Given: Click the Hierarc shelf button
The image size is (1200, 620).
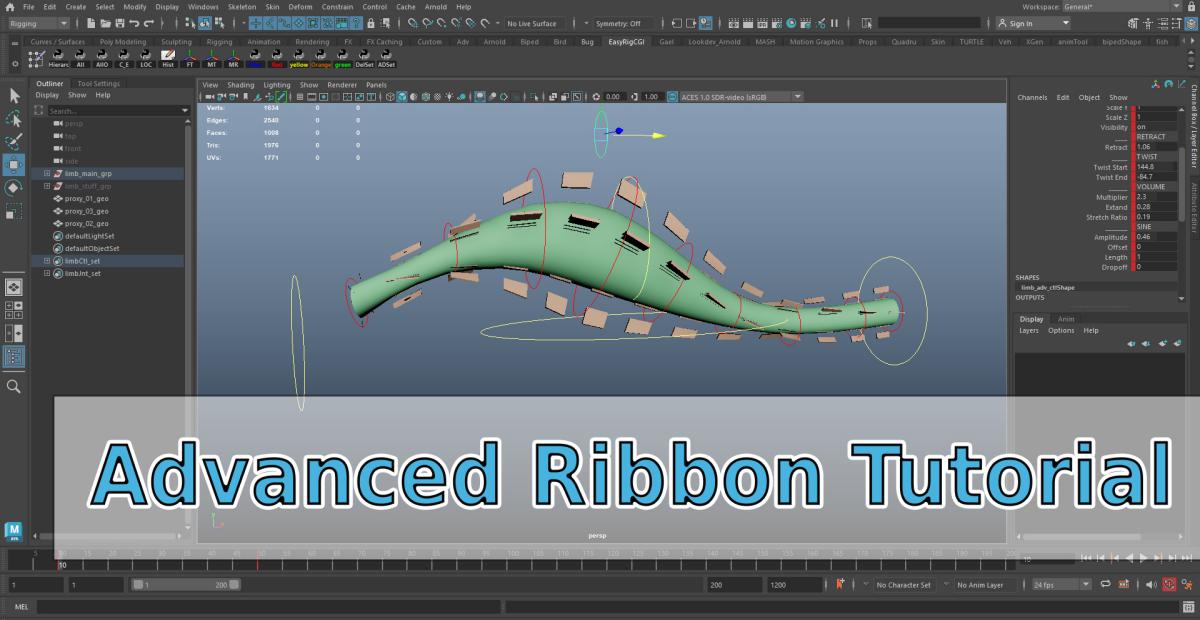Looking at the screenshot, I should (x=59, y=59).
